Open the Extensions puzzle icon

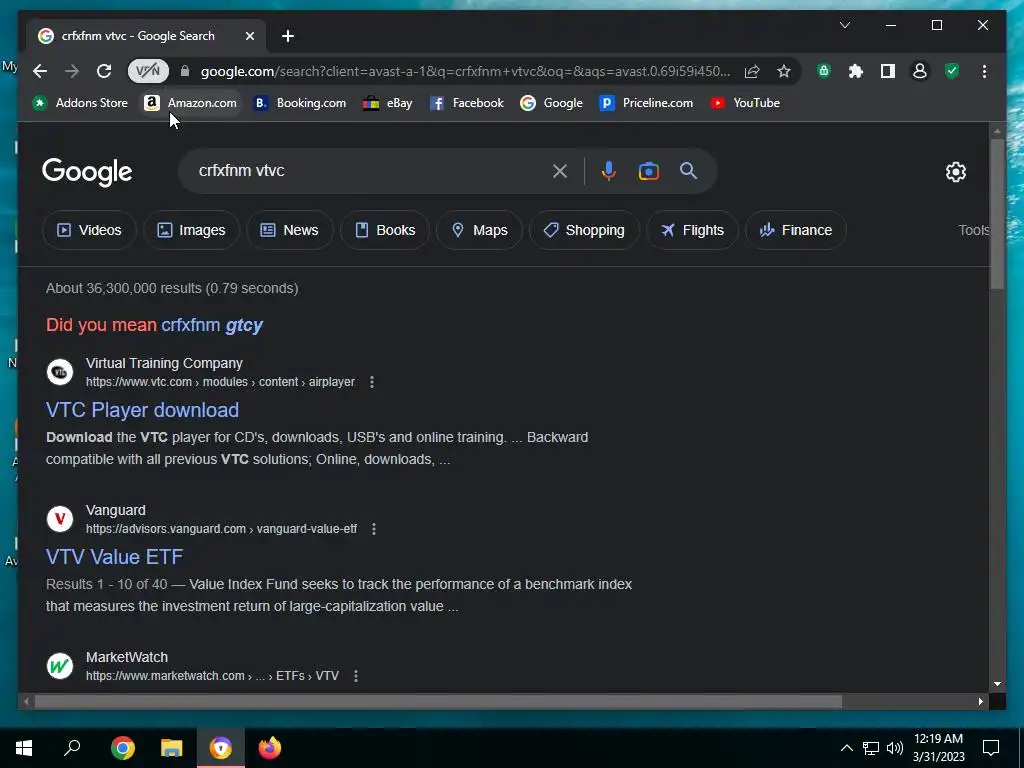click(x=856, y=71)
